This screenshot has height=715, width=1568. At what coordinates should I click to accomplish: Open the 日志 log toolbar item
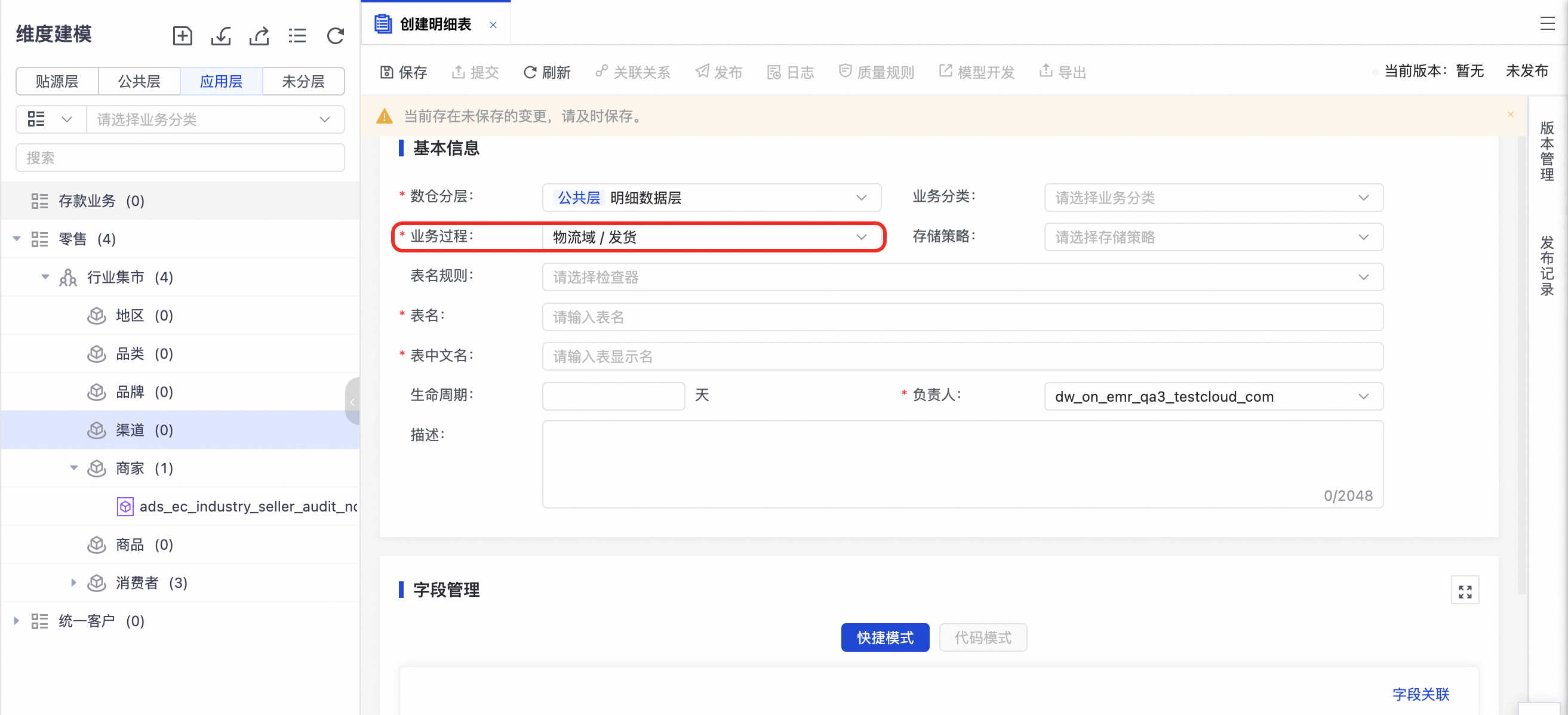(x=790, y=72)
